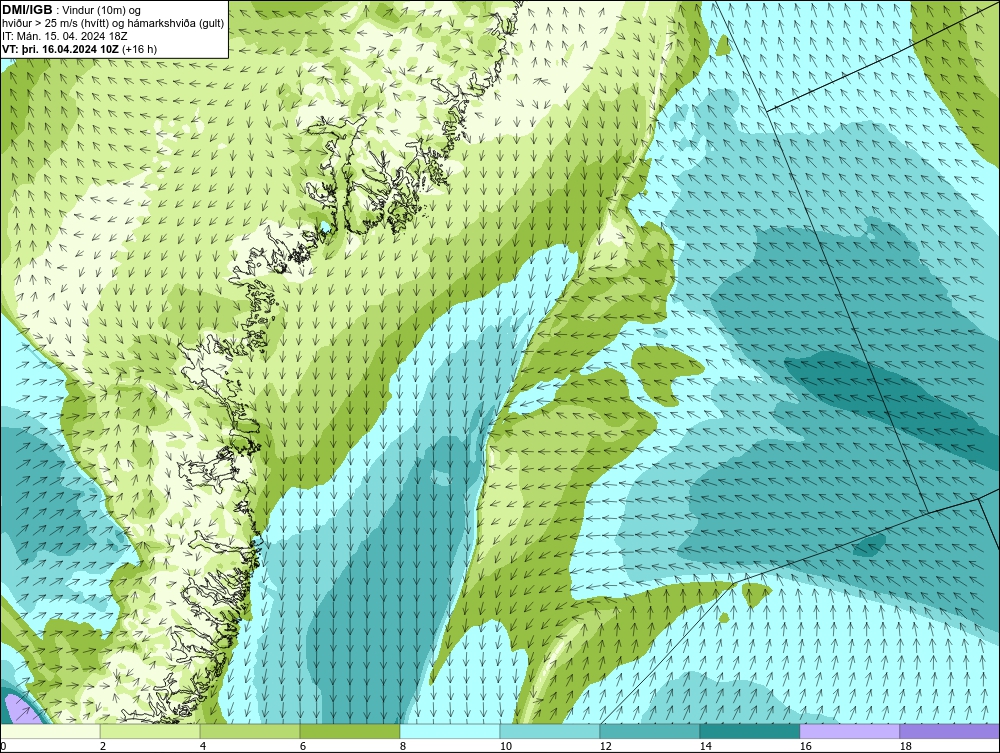Image resolution: width=1000 pixels, height=753 pixels.
Task: Click the 4–6 m/s green legend swatch
Action: click(x=250, y=731)
